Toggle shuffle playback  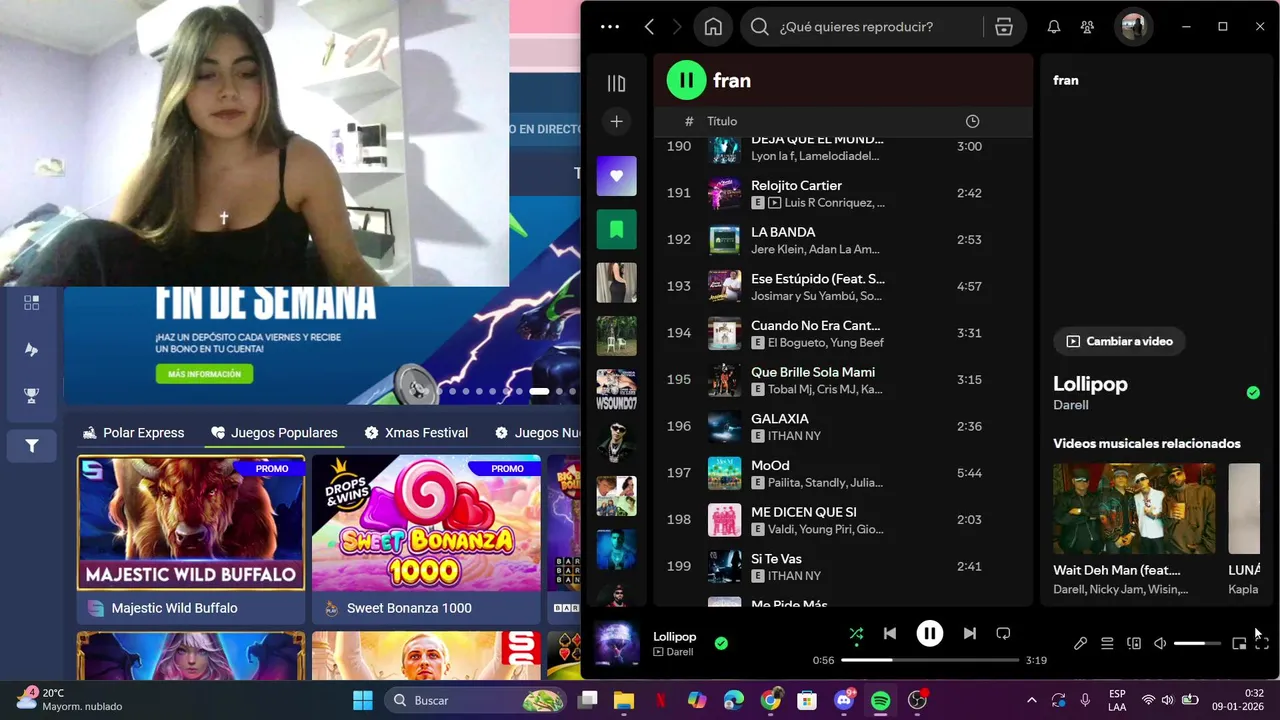click(x=856, y=633)
